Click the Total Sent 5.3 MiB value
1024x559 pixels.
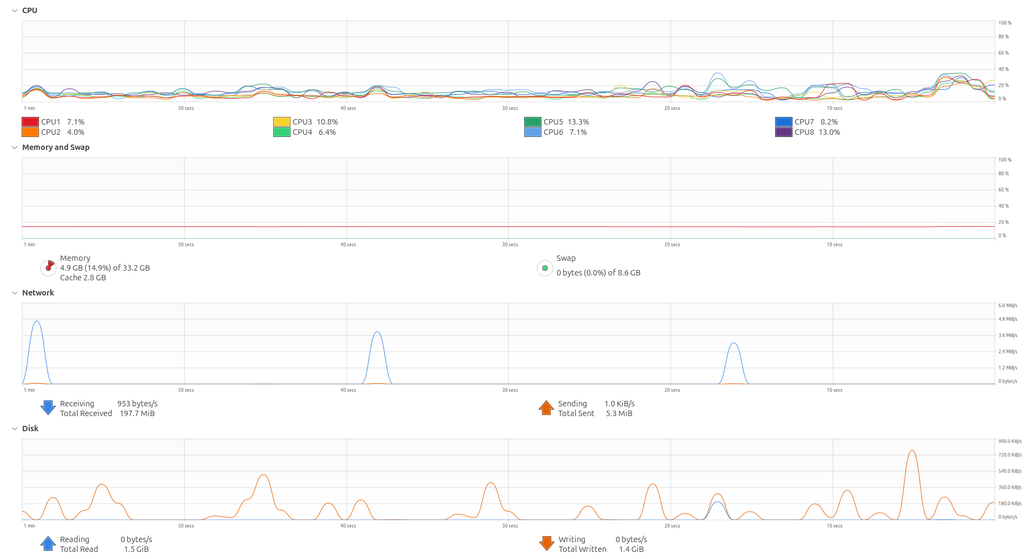tap(619, 413)
